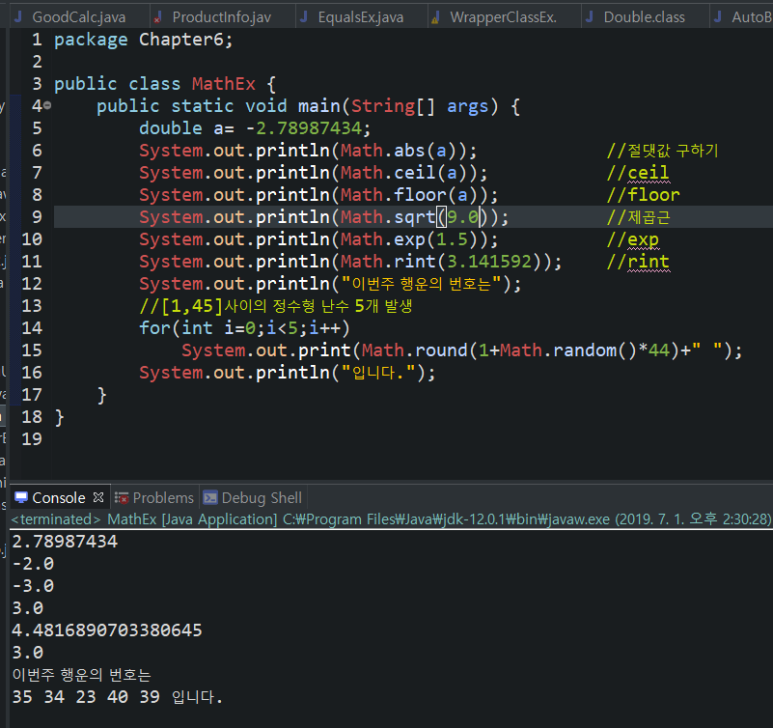Close the Console view tab

coord(98,498)
